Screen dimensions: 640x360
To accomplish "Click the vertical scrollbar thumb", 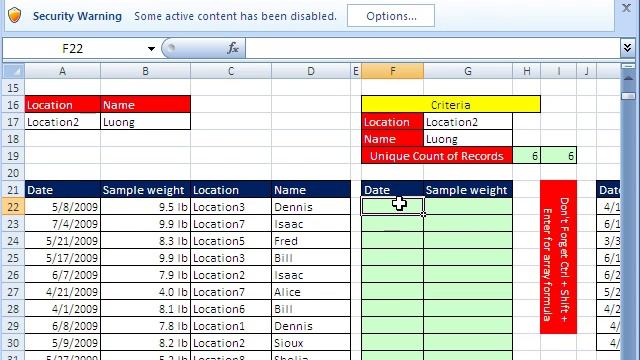I will point(628,96).
